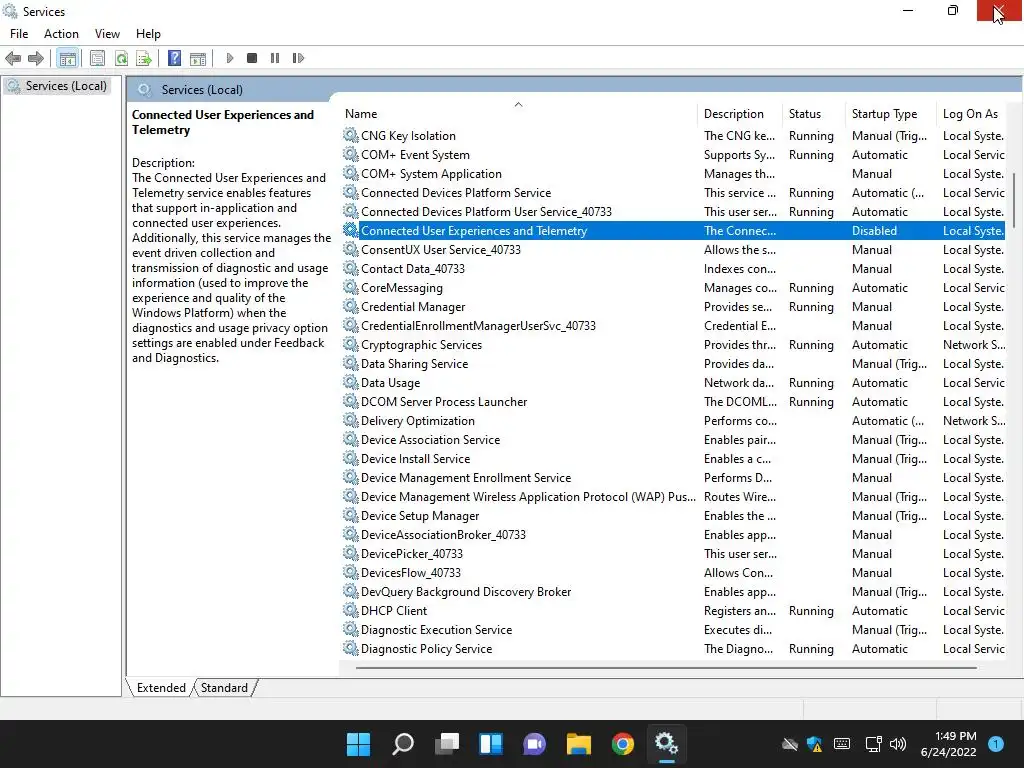The height and width of the screenshot is (768, 1024).
Task: Click the vertical scrollbar thumb
Action: [1014, 200]
